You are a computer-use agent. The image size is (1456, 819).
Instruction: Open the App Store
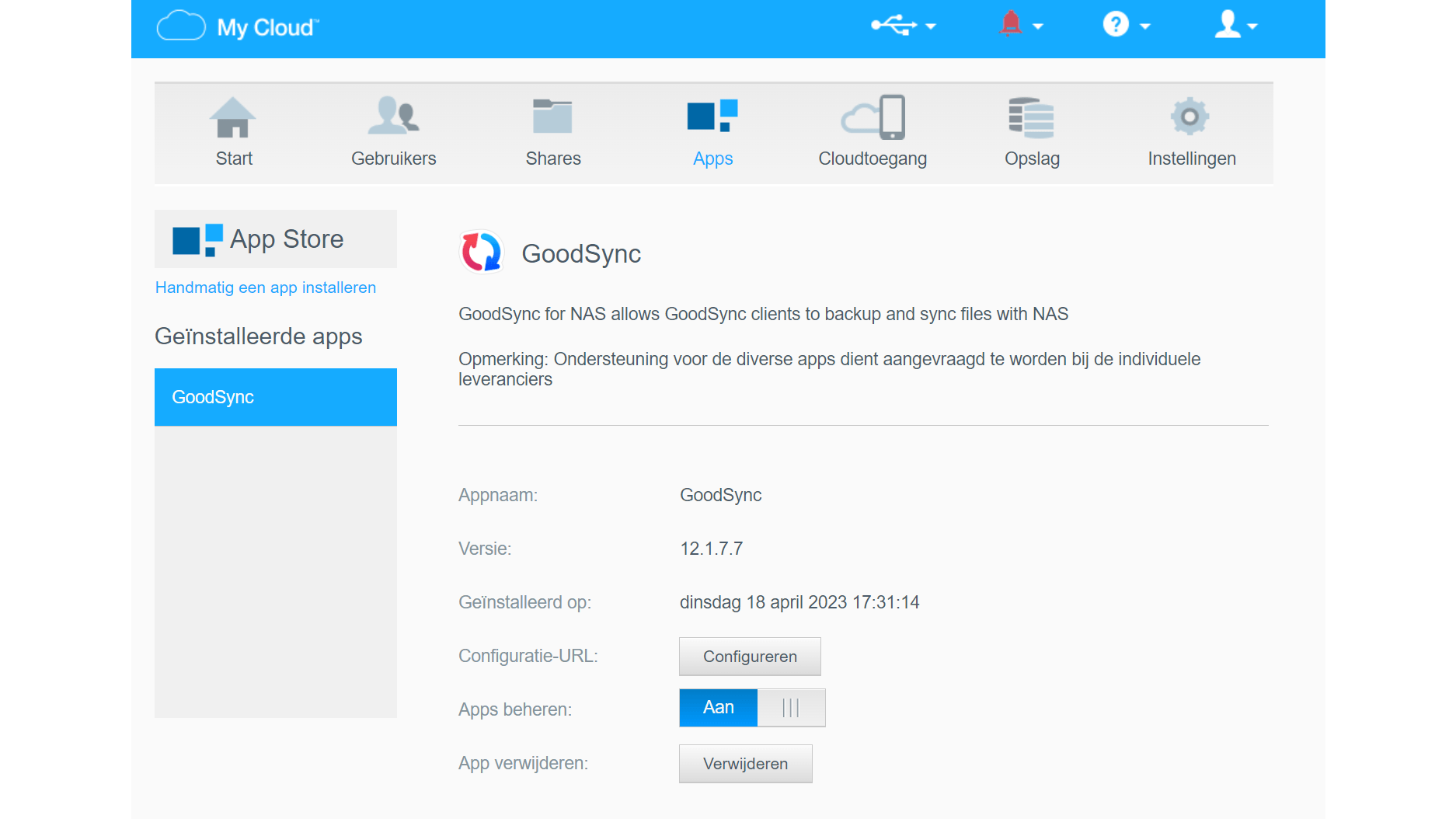click(x=276, y=239)
